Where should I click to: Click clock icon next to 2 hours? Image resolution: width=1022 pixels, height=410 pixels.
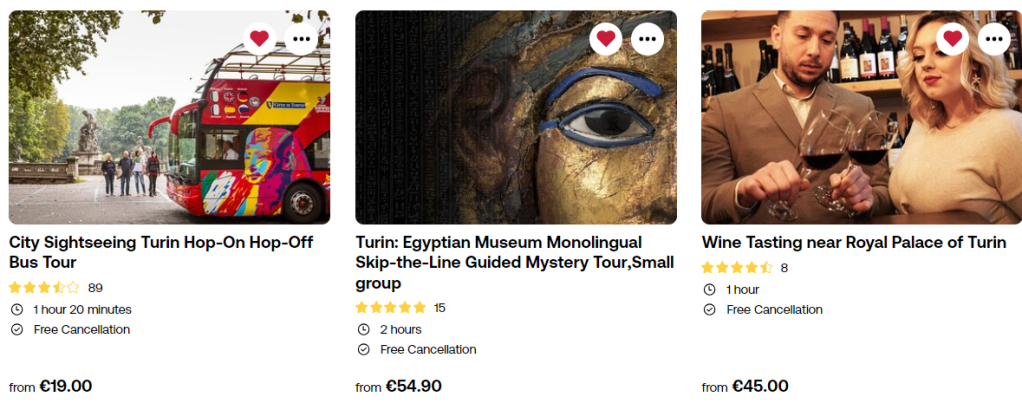point(363,330)
